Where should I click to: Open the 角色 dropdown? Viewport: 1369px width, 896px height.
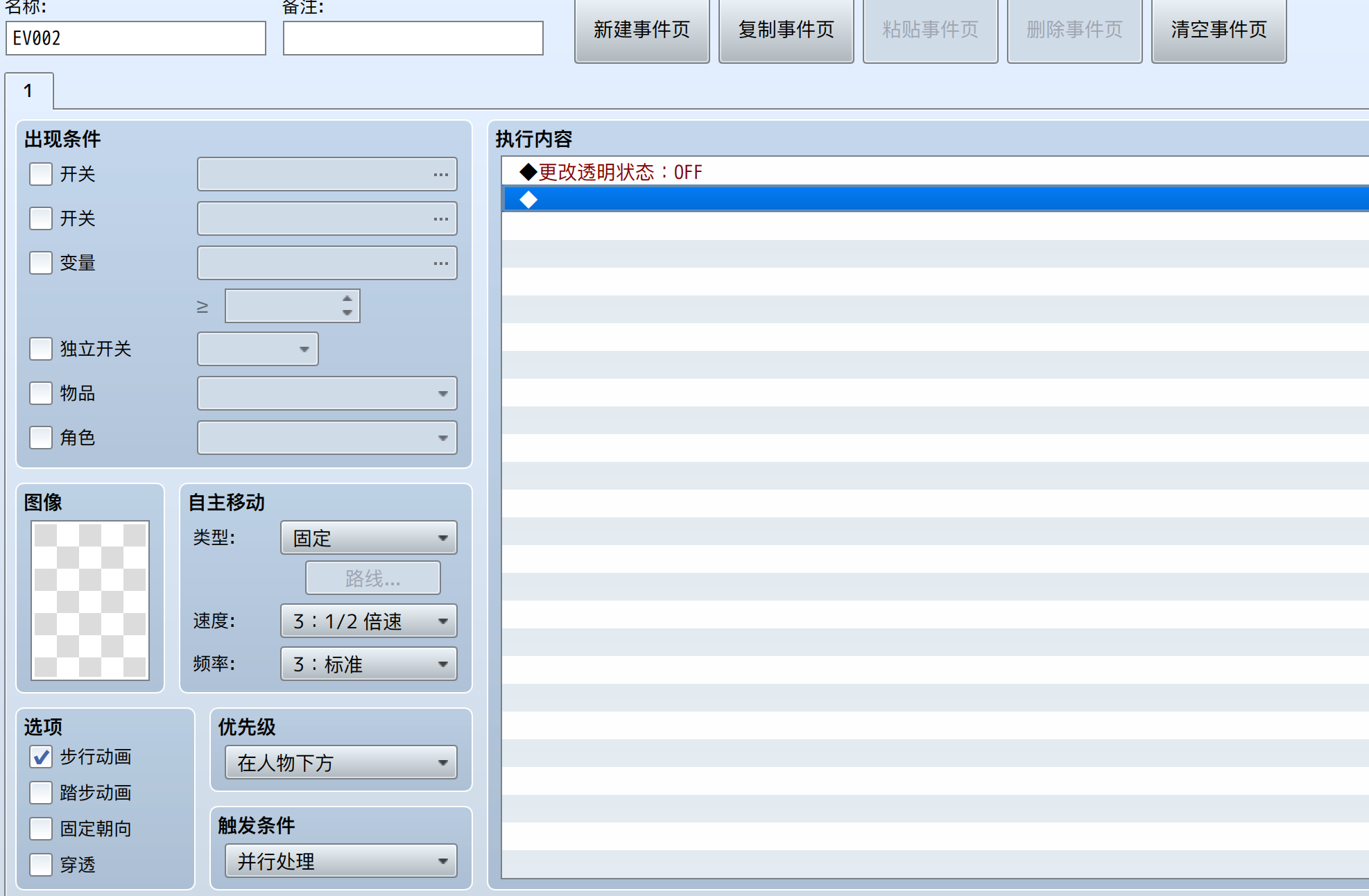pyautogui.click(x=327, y=438)
